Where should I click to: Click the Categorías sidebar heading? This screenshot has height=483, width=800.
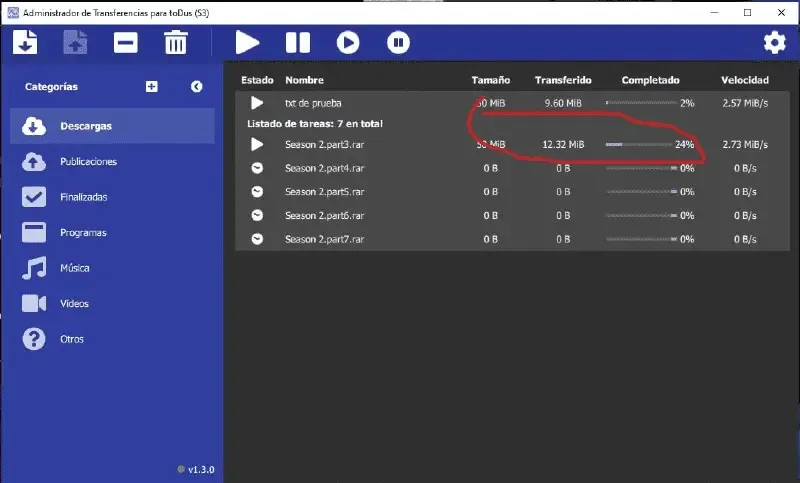[51, 87]
